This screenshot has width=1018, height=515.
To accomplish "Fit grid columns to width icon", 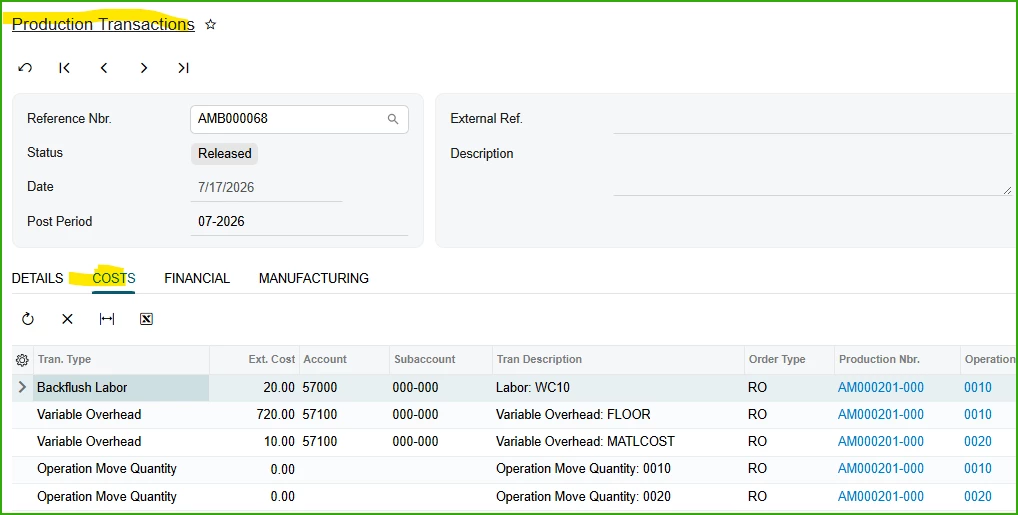I will coord(107,319).
